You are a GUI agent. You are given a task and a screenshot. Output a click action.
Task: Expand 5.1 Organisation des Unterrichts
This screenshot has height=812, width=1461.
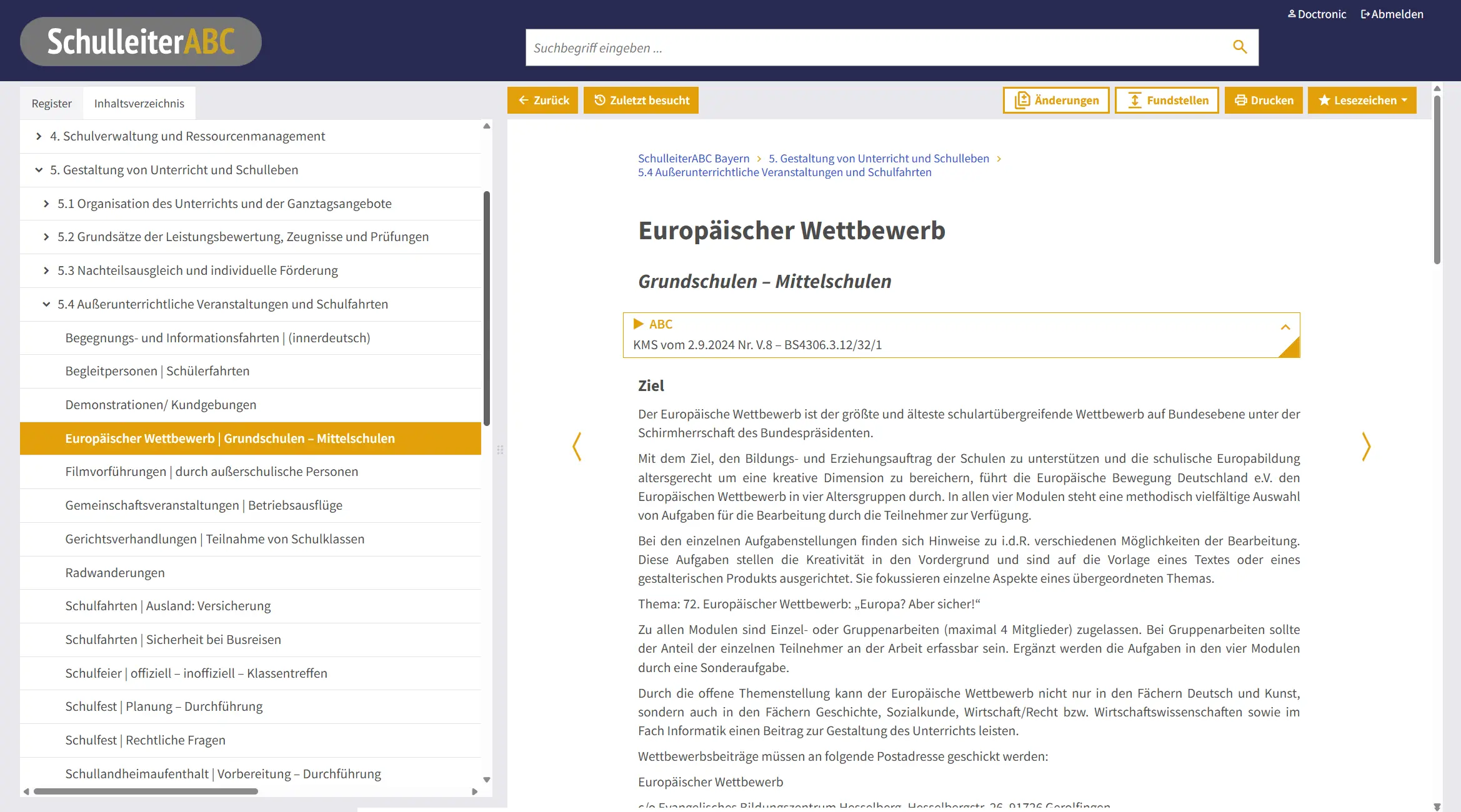(46, 204)
